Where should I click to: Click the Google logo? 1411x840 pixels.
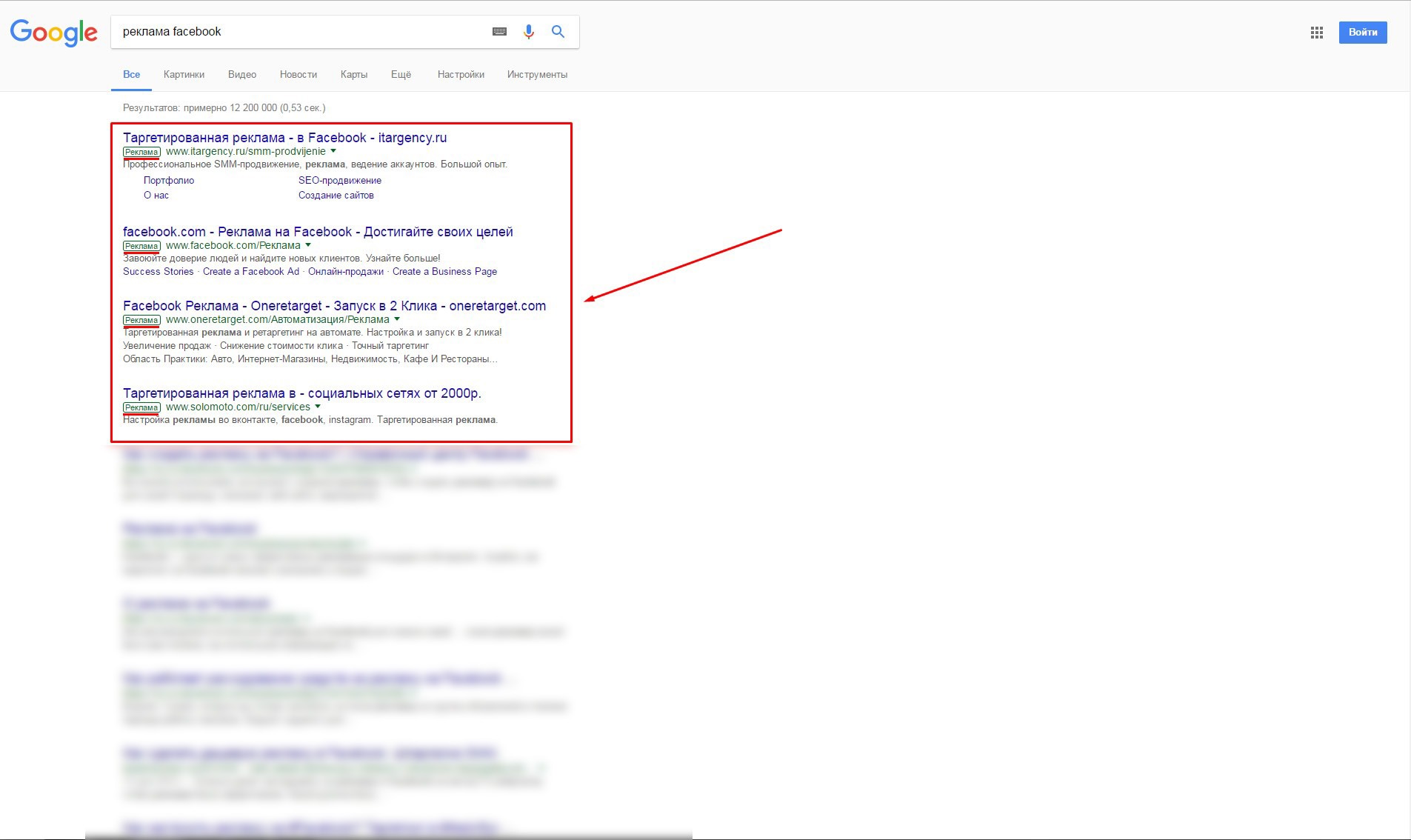click(53, 33)
